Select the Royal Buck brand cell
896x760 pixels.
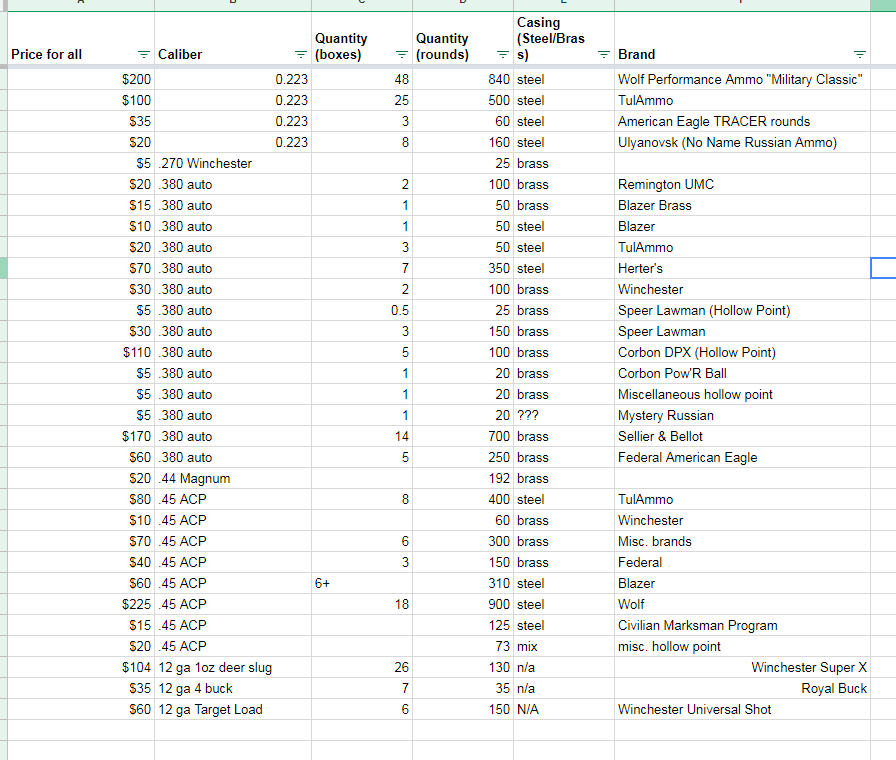pos(742,689)
